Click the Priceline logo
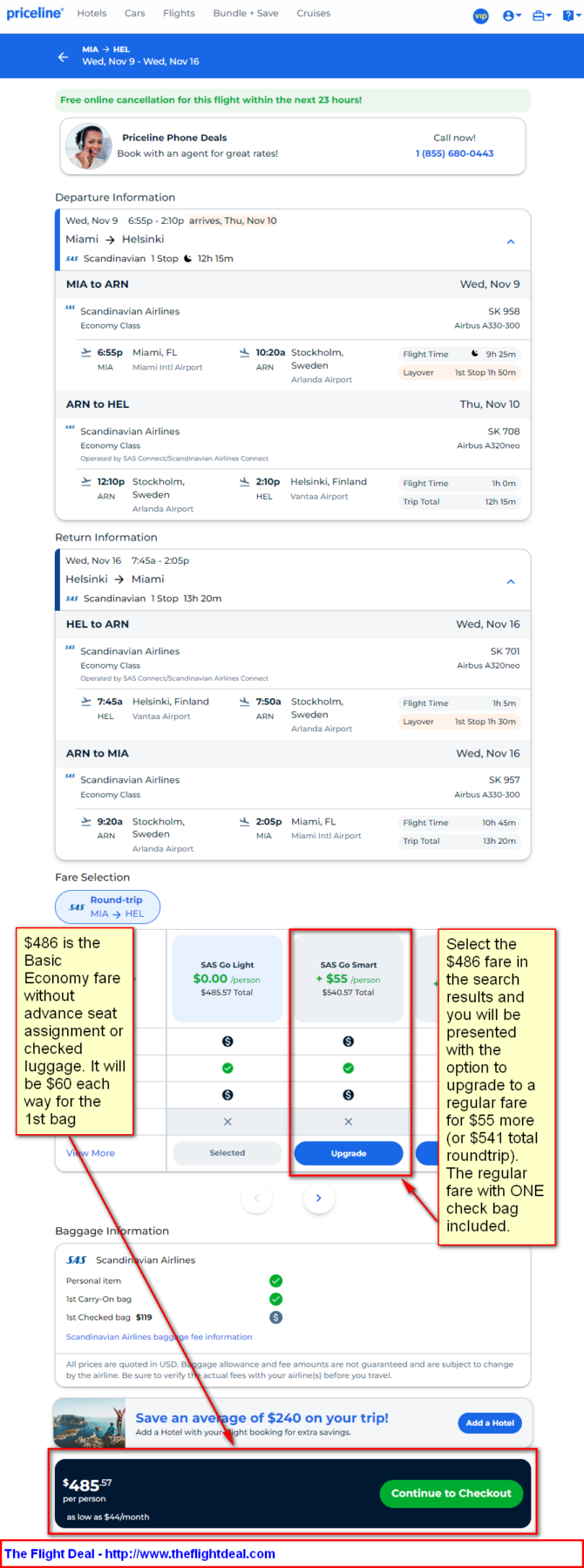 coord(35,13)
